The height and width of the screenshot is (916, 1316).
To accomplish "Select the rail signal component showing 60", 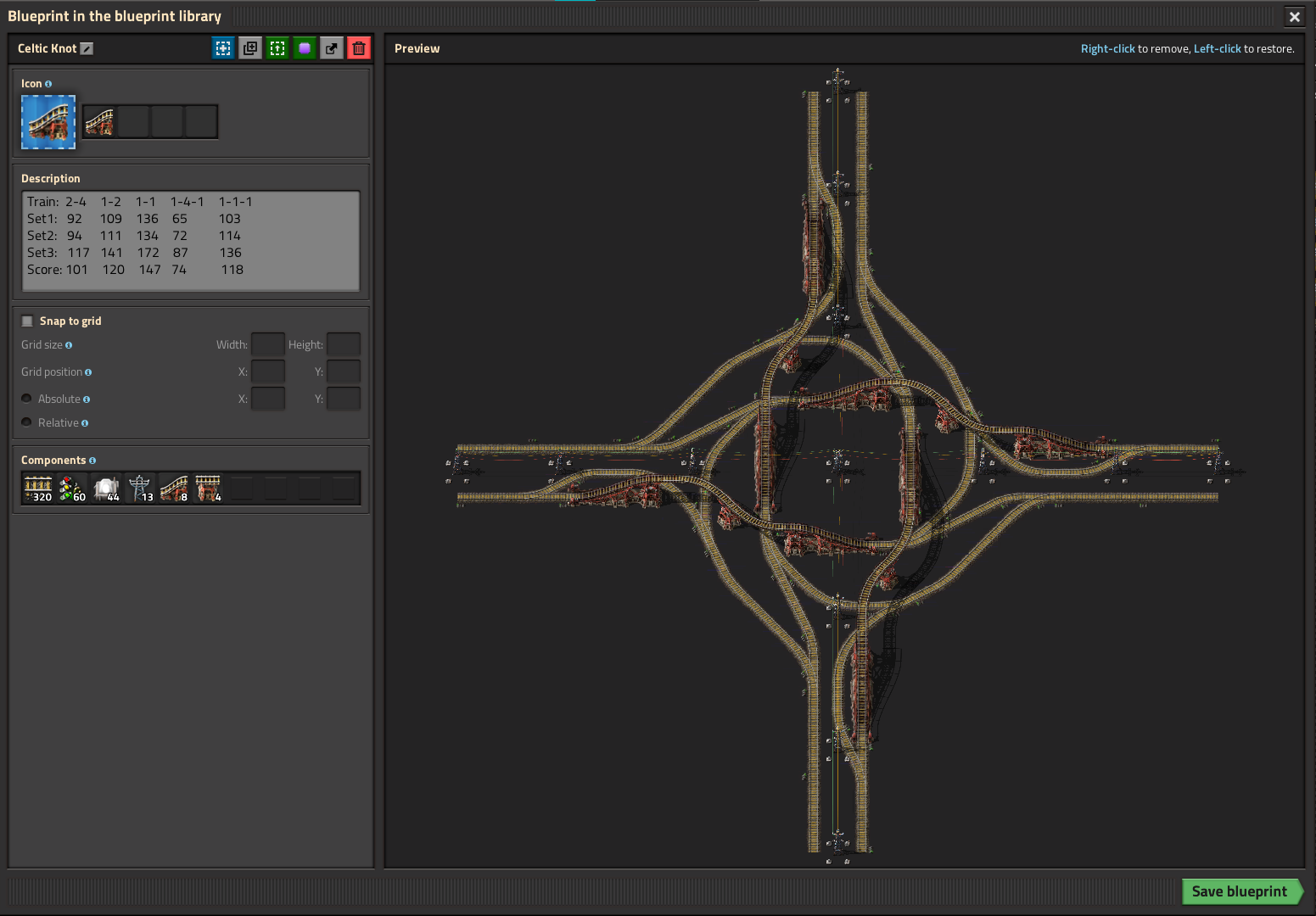I will pos(72,489).
